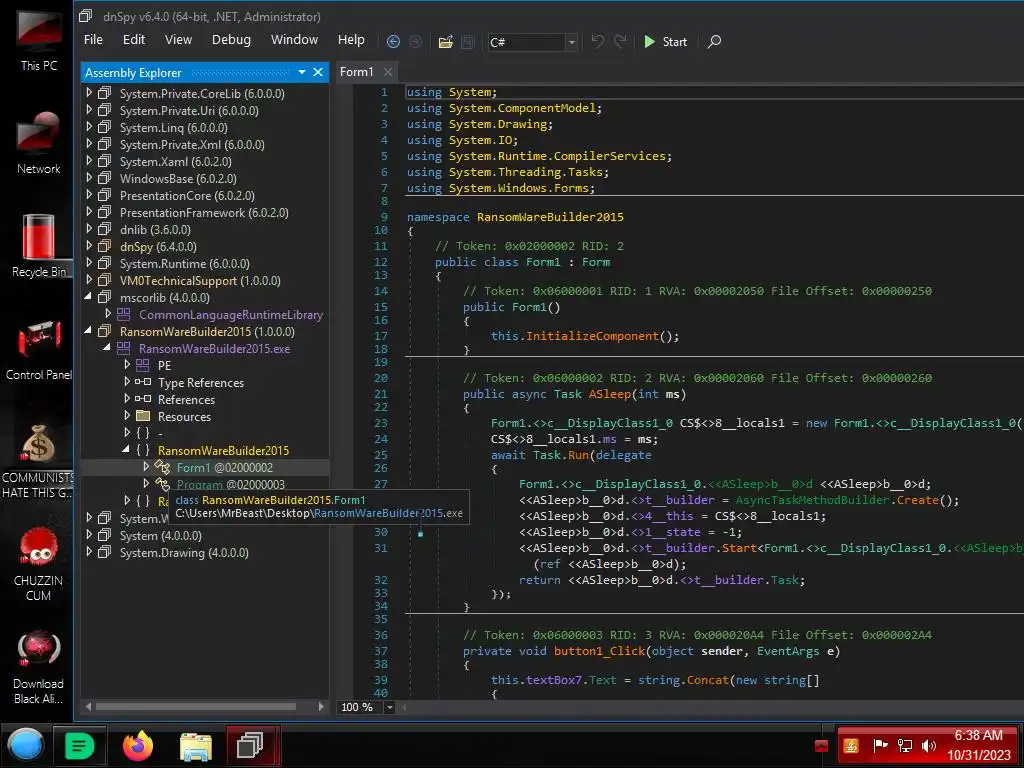Switch to the Form1 tab
The height and width of the screenshot is (768, 1024).
tap(357, 72)
